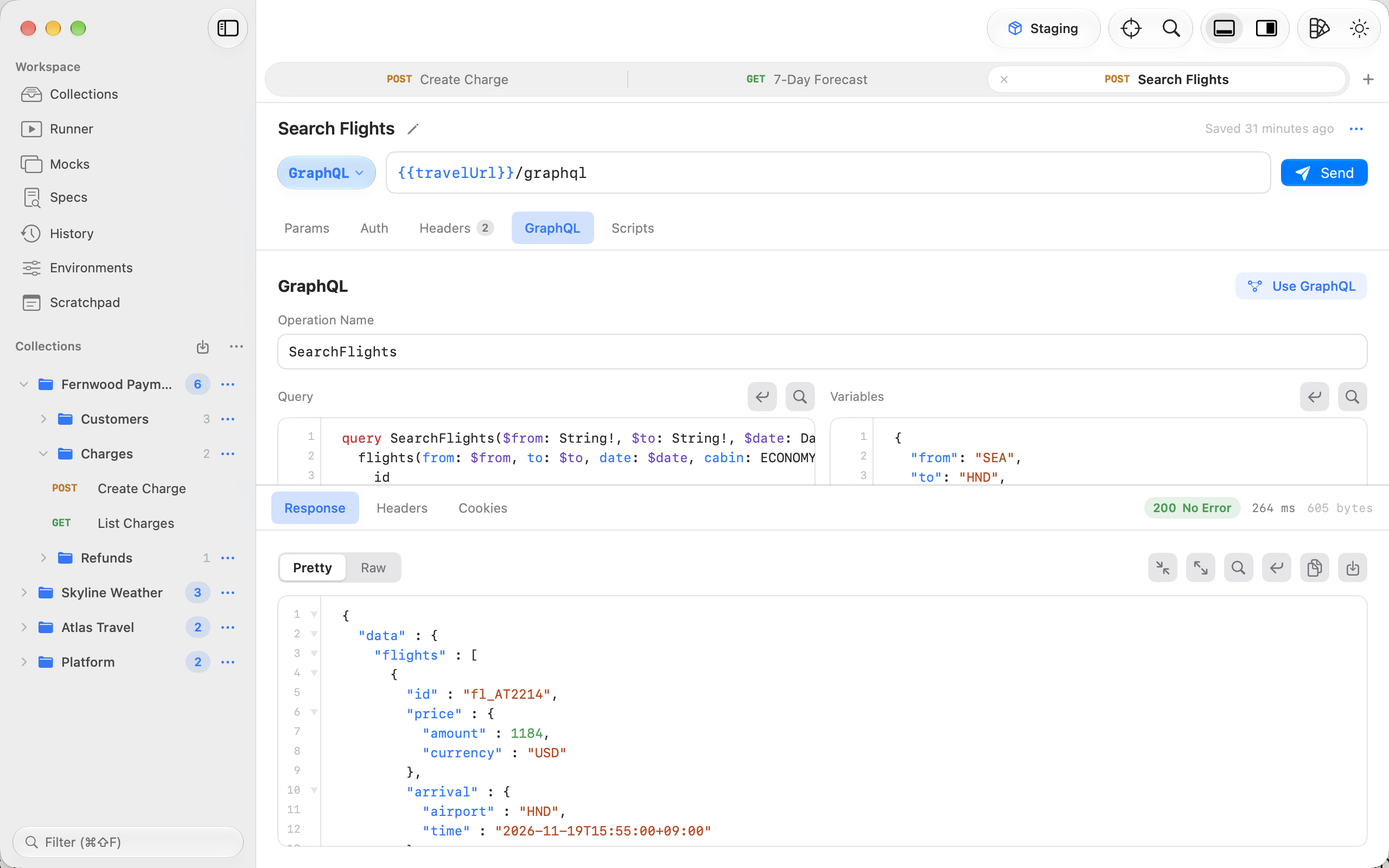Screen dimensions: 1389x868
Task: Click the Use GraphQL button
Action: [x=1301, y=286]
